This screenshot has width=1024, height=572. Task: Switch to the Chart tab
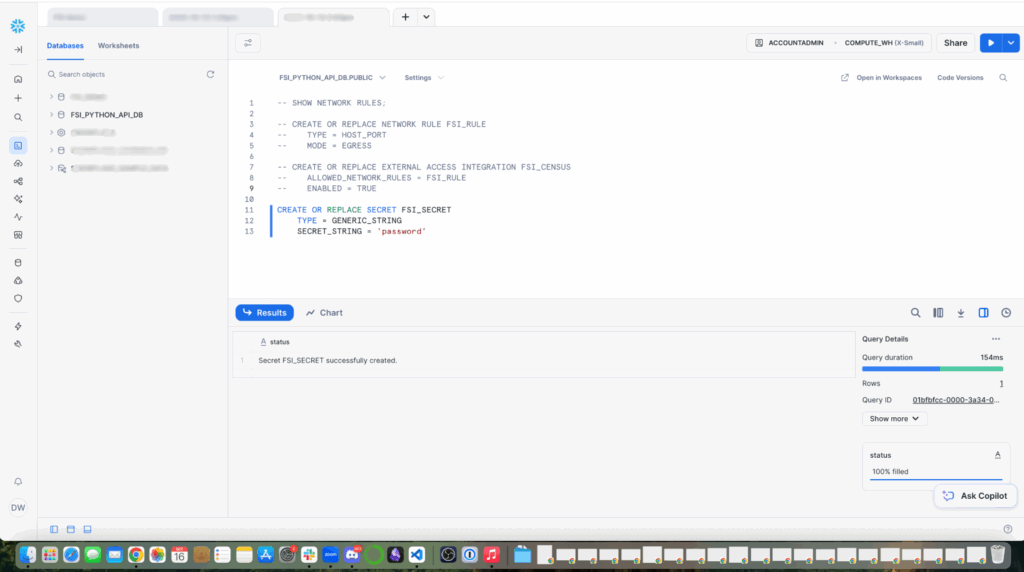[324, 313]
